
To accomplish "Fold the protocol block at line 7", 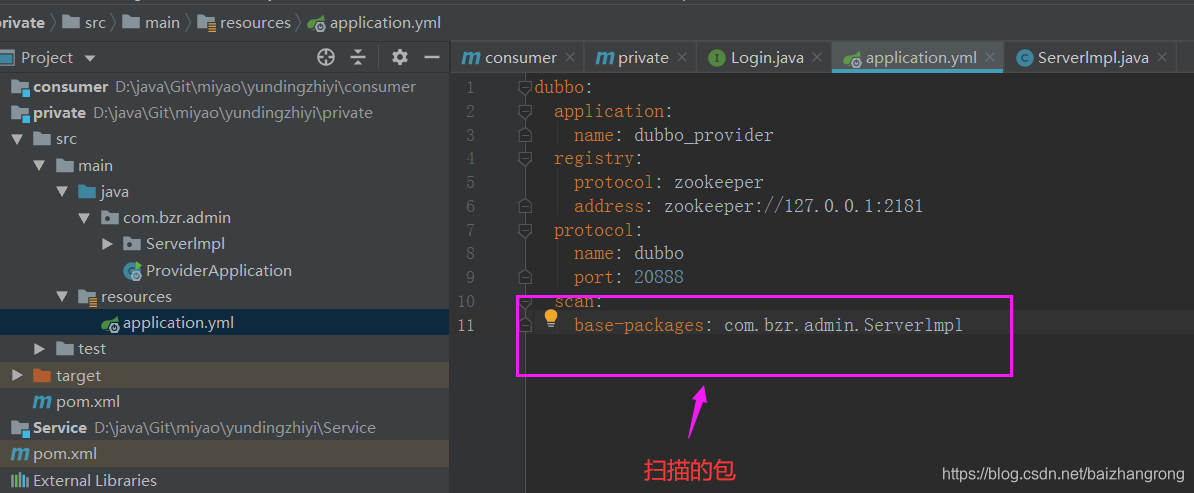I will (524, 229).
